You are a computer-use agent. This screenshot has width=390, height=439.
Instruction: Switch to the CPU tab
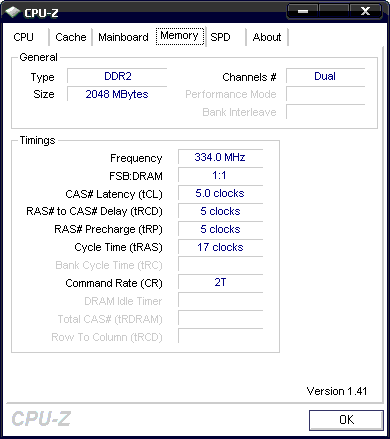click(24, 37)
